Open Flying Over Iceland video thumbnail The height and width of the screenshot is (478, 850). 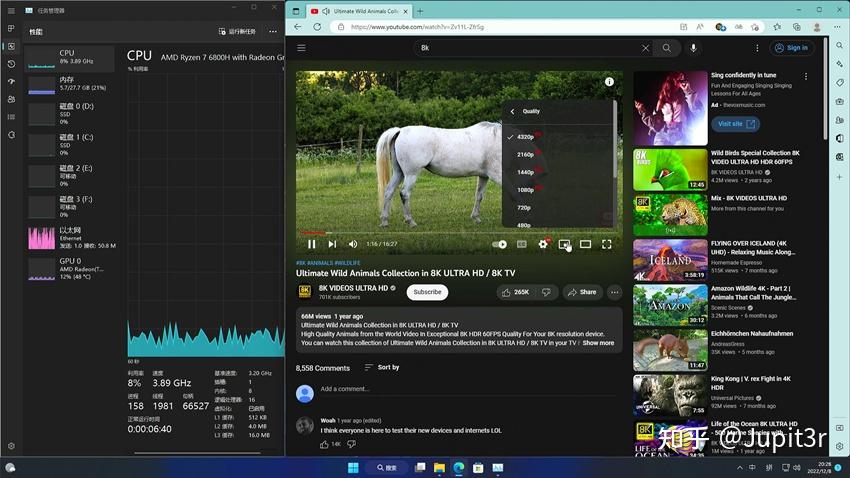pyautogui.click(x=670, y=260)
